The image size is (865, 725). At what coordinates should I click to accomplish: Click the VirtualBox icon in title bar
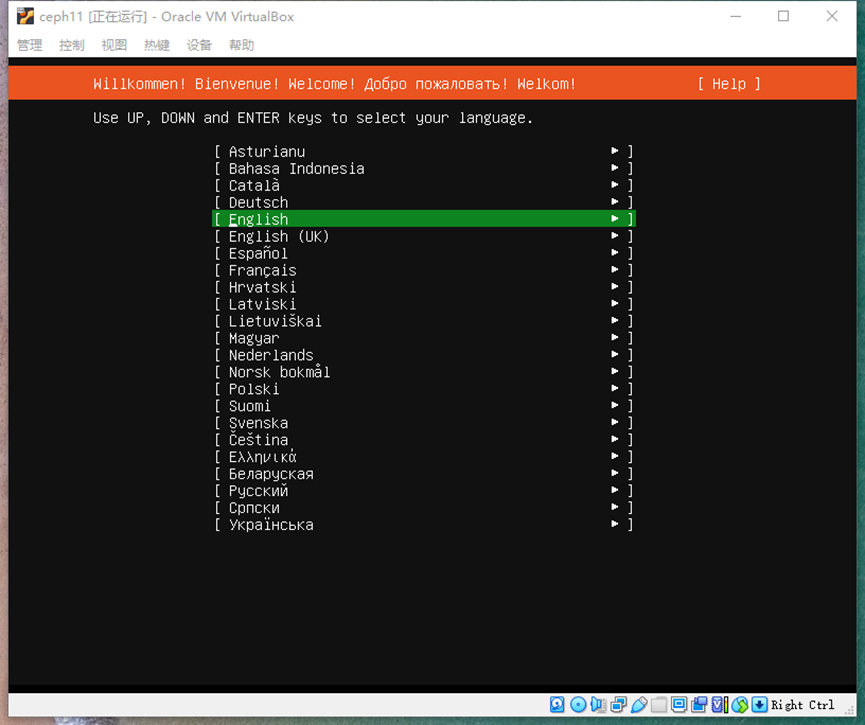click(25, 17)
